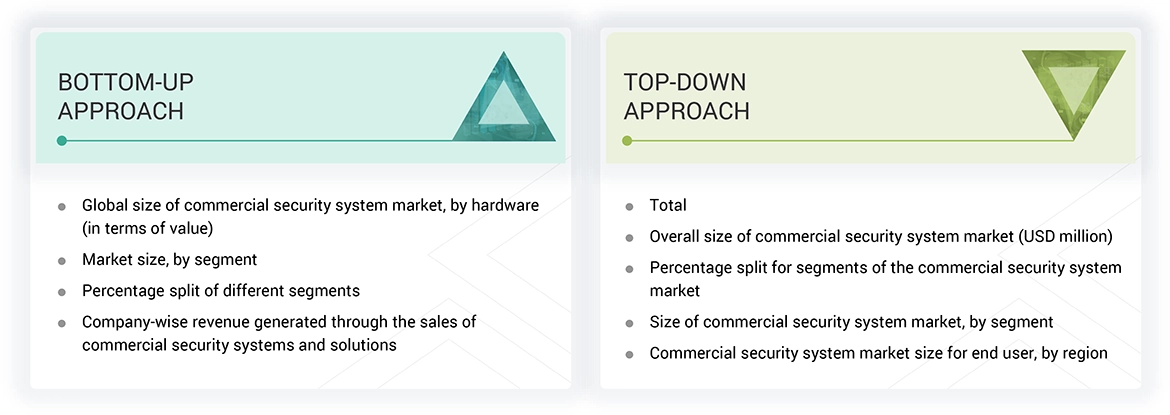This screenshot has height=415, width=1170.
Task: Click 'Global size of commercial security system market' text
Action: tap(310, 205)
